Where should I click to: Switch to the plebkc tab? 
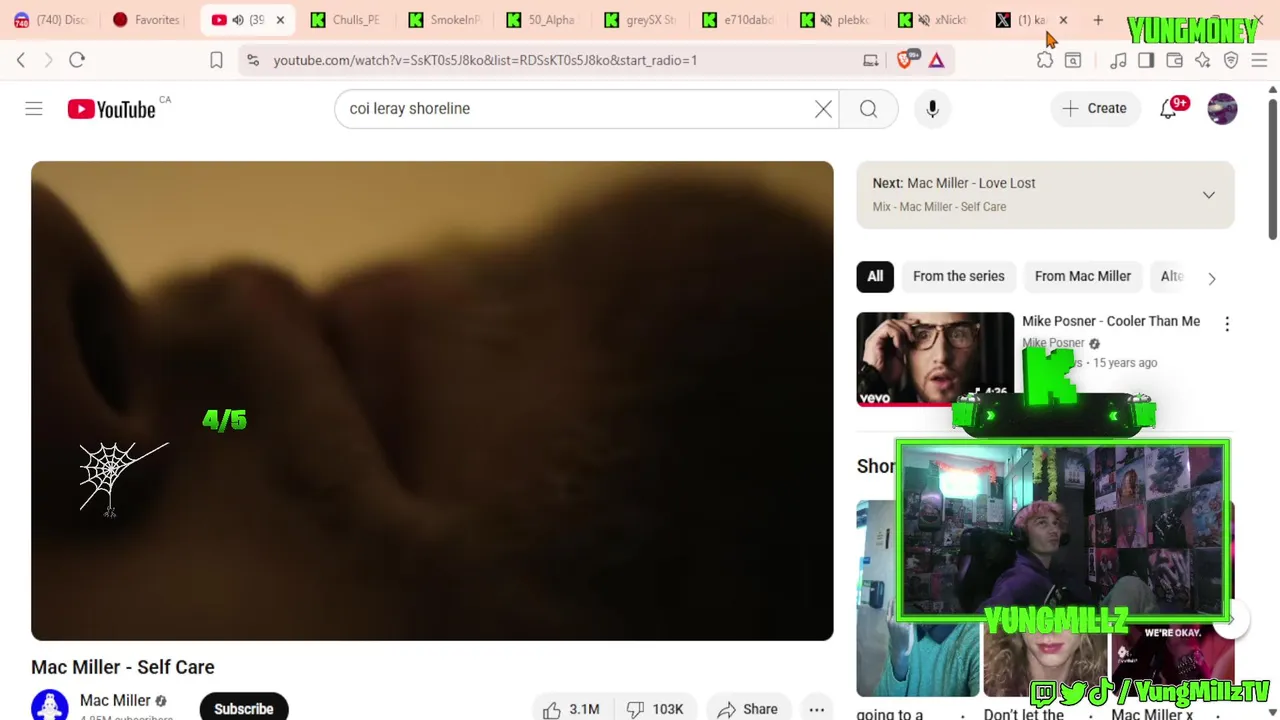pos(835,20)
